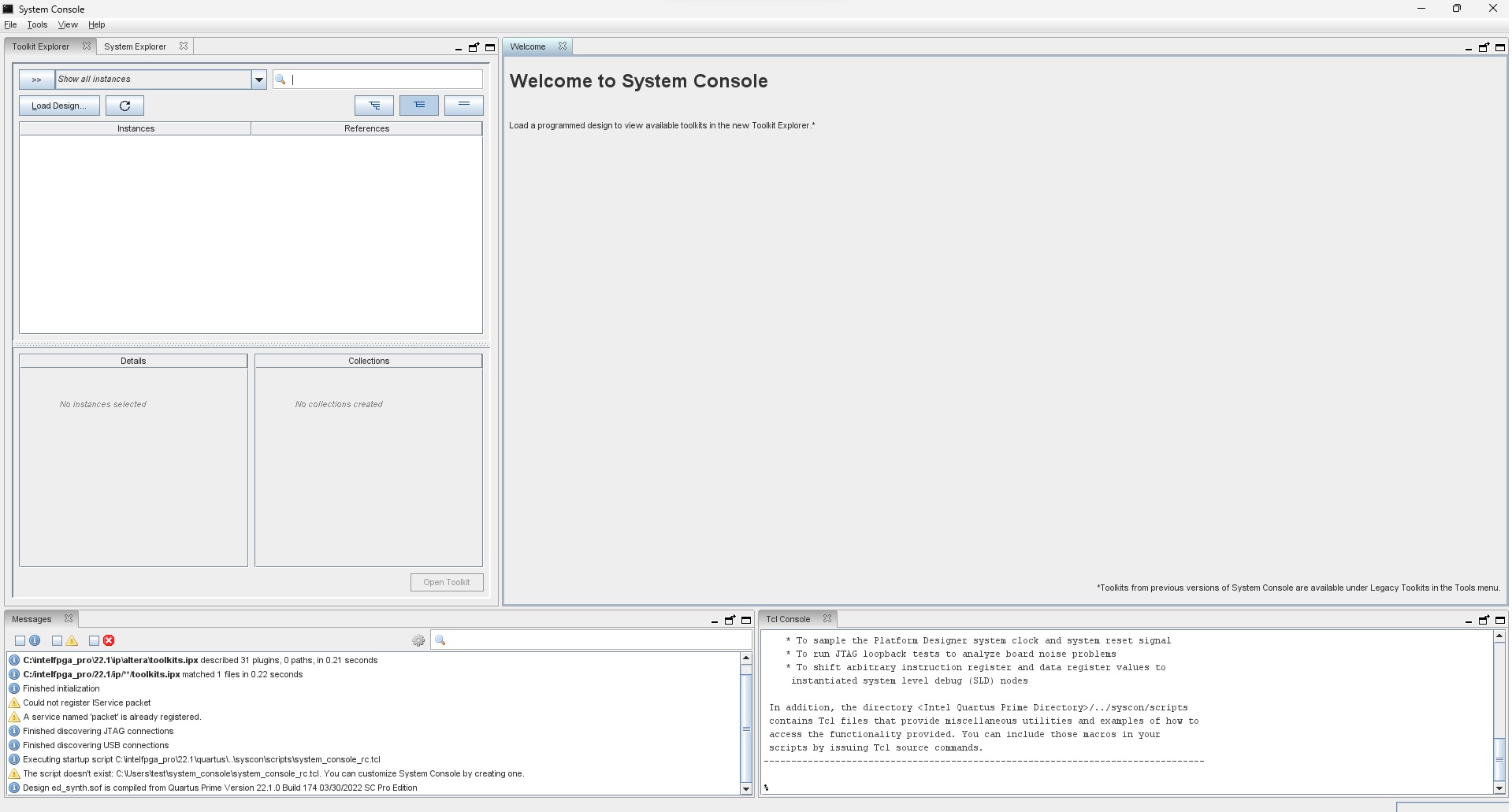Click the References column header
1512x812 pixels.
click(366, 128)
